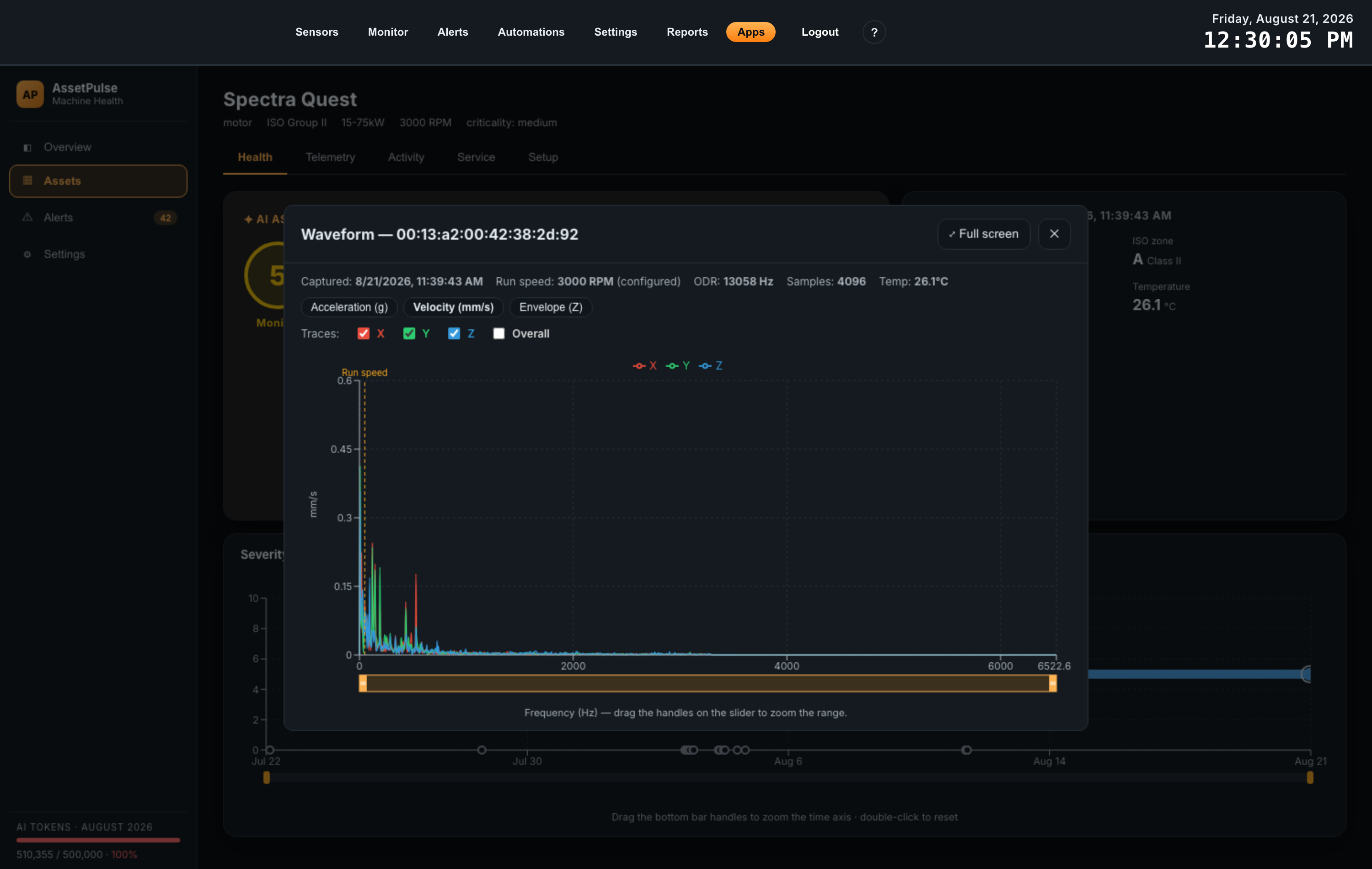This screenshot has height=869, width=1372.
Task: Click the Assets grid icon in sidebar
Action: (x=27, y=181)
